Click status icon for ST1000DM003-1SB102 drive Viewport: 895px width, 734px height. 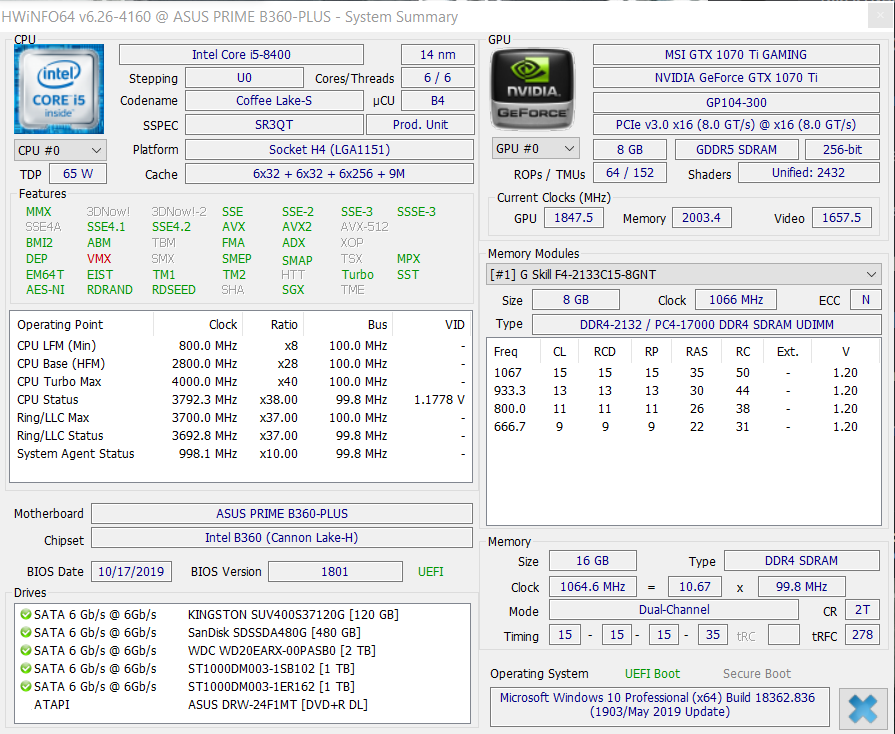pyautogui.click(x=25, y=668)
